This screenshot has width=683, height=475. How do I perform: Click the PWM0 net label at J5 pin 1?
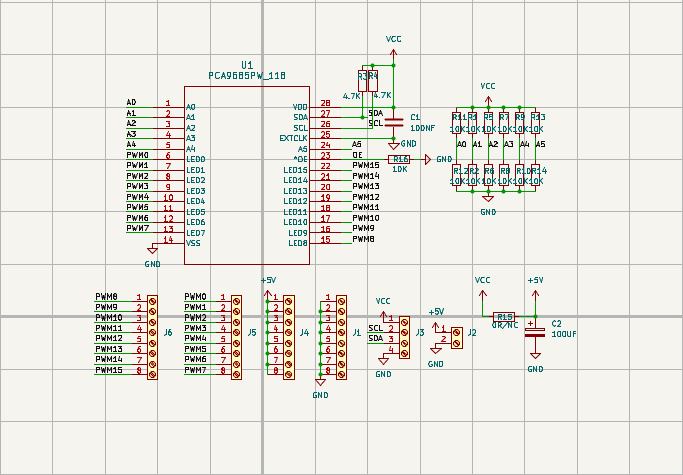(195, 297)
